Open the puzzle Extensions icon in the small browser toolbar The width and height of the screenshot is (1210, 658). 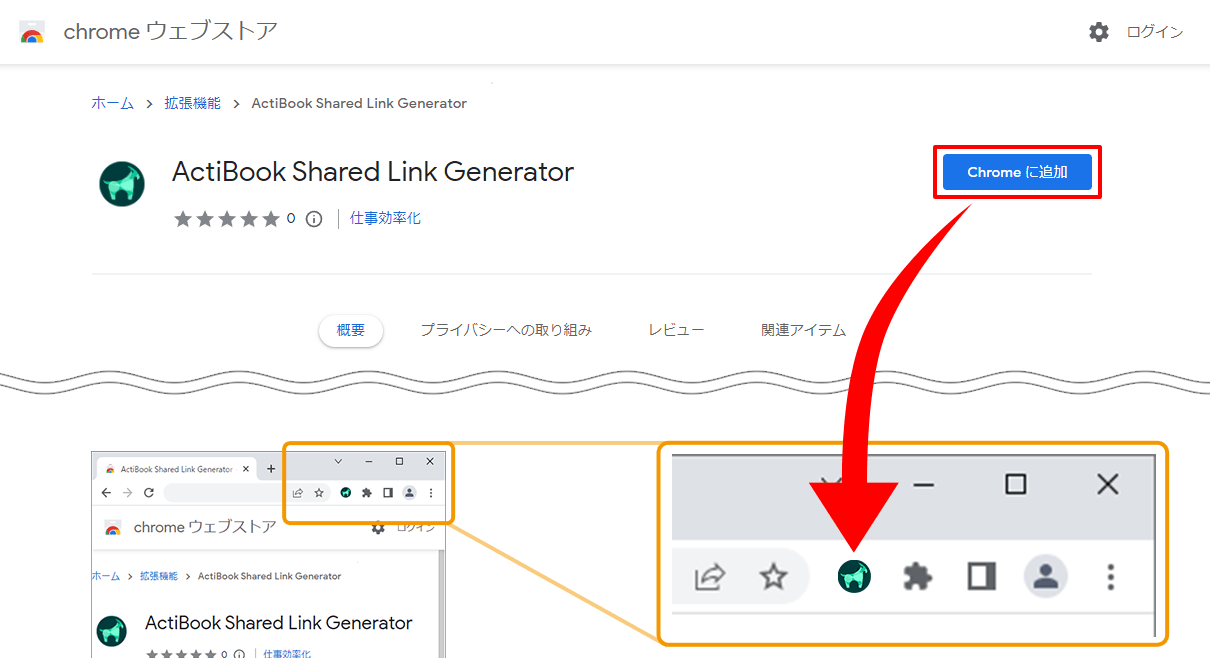point(367,493)
